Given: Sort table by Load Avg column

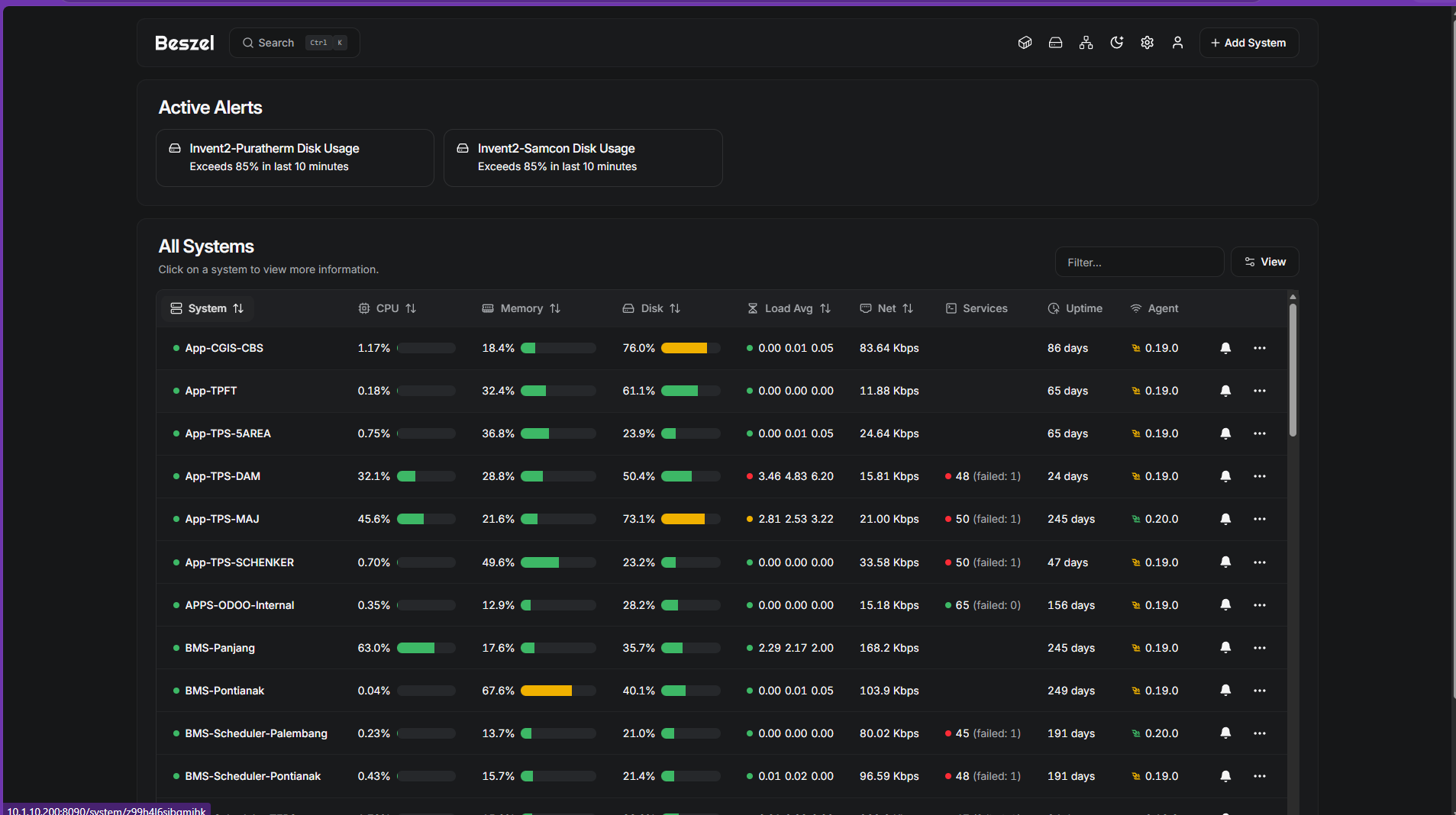Looking at the screenshot, I should (789, 308).
